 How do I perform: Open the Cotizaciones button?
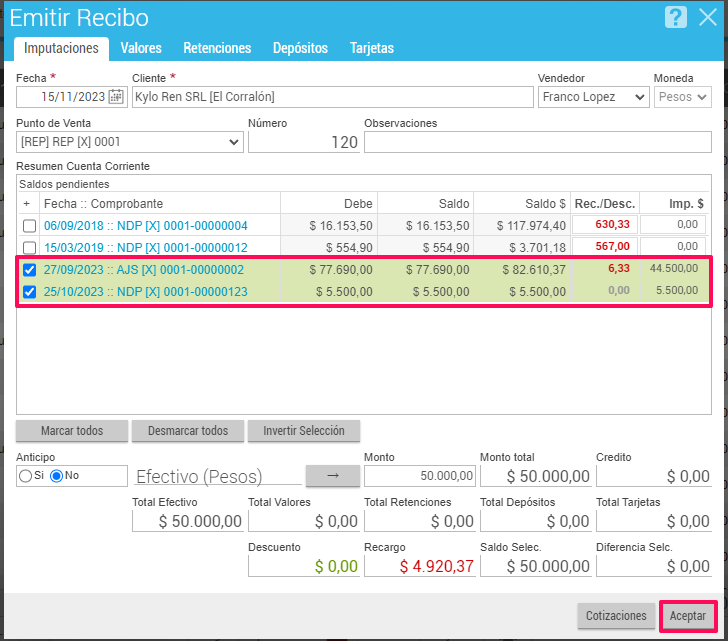[x=616, y=616]
